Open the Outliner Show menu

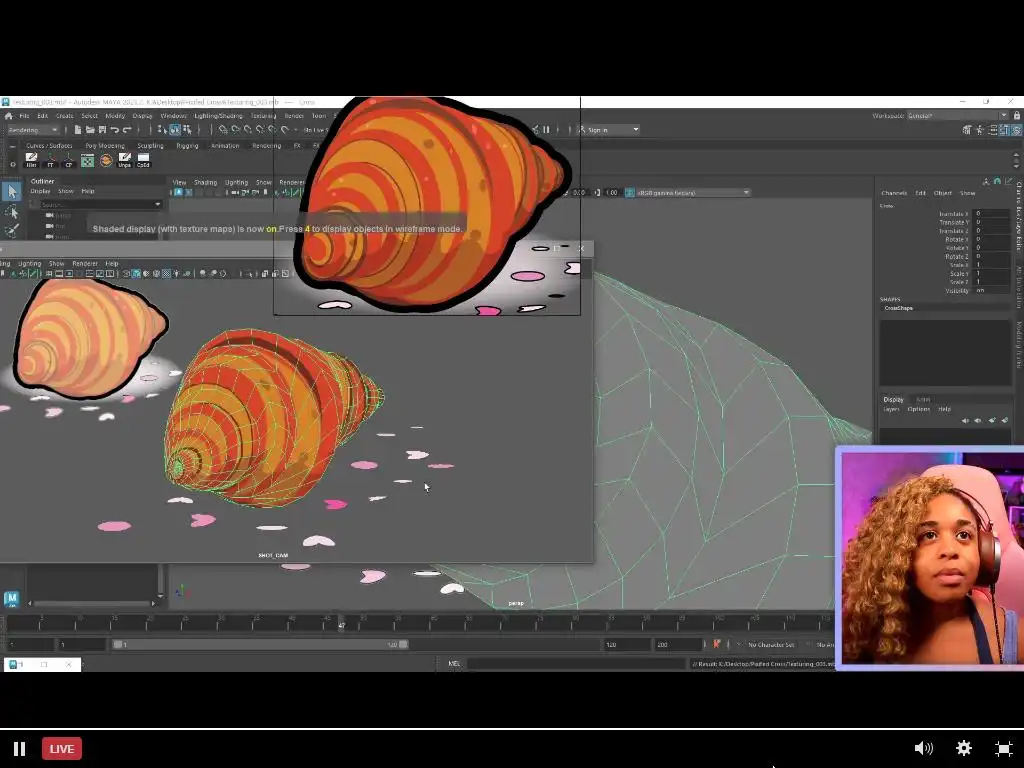[x=66, y=191]
